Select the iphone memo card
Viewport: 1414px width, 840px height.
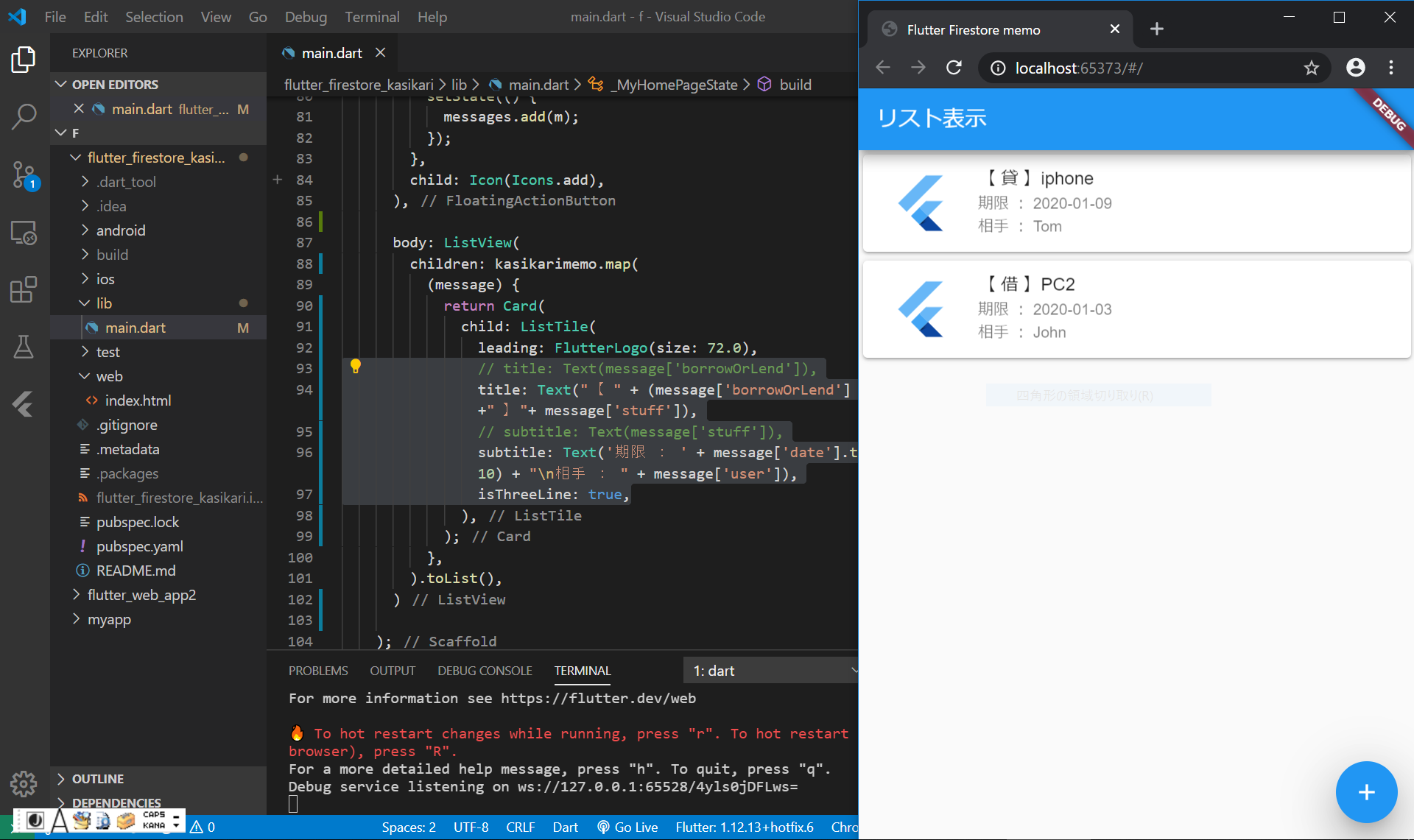click(1136, 202)
